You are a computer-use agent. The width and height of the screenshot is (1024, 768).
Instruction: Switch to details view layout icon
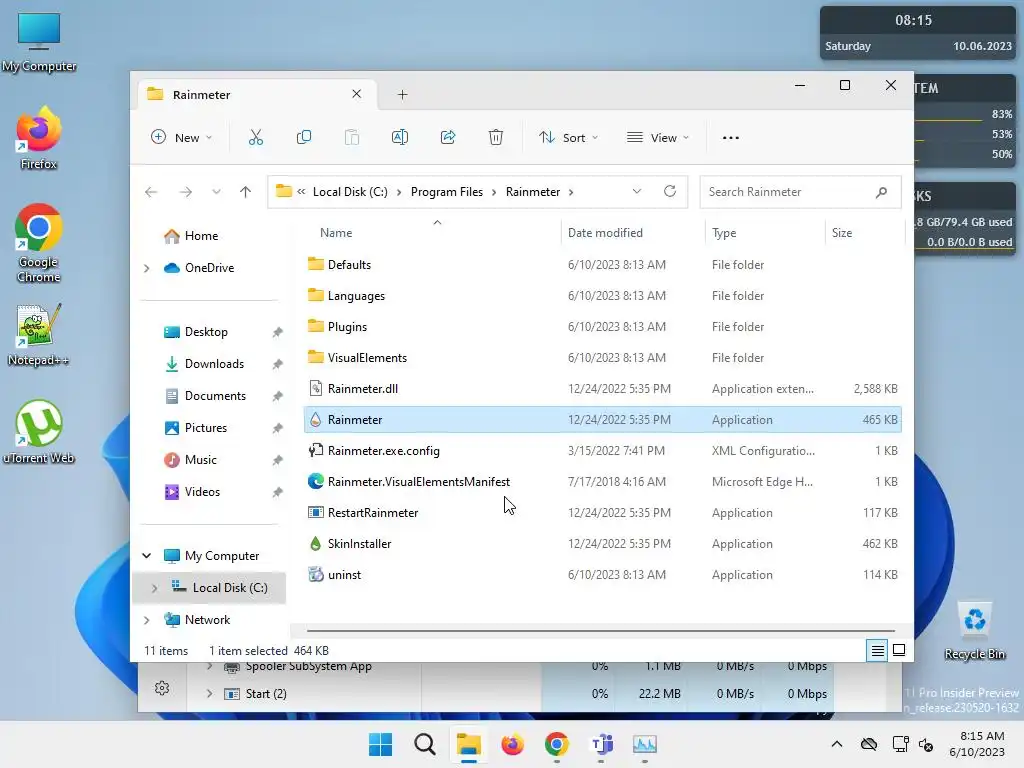pos(877,650)
